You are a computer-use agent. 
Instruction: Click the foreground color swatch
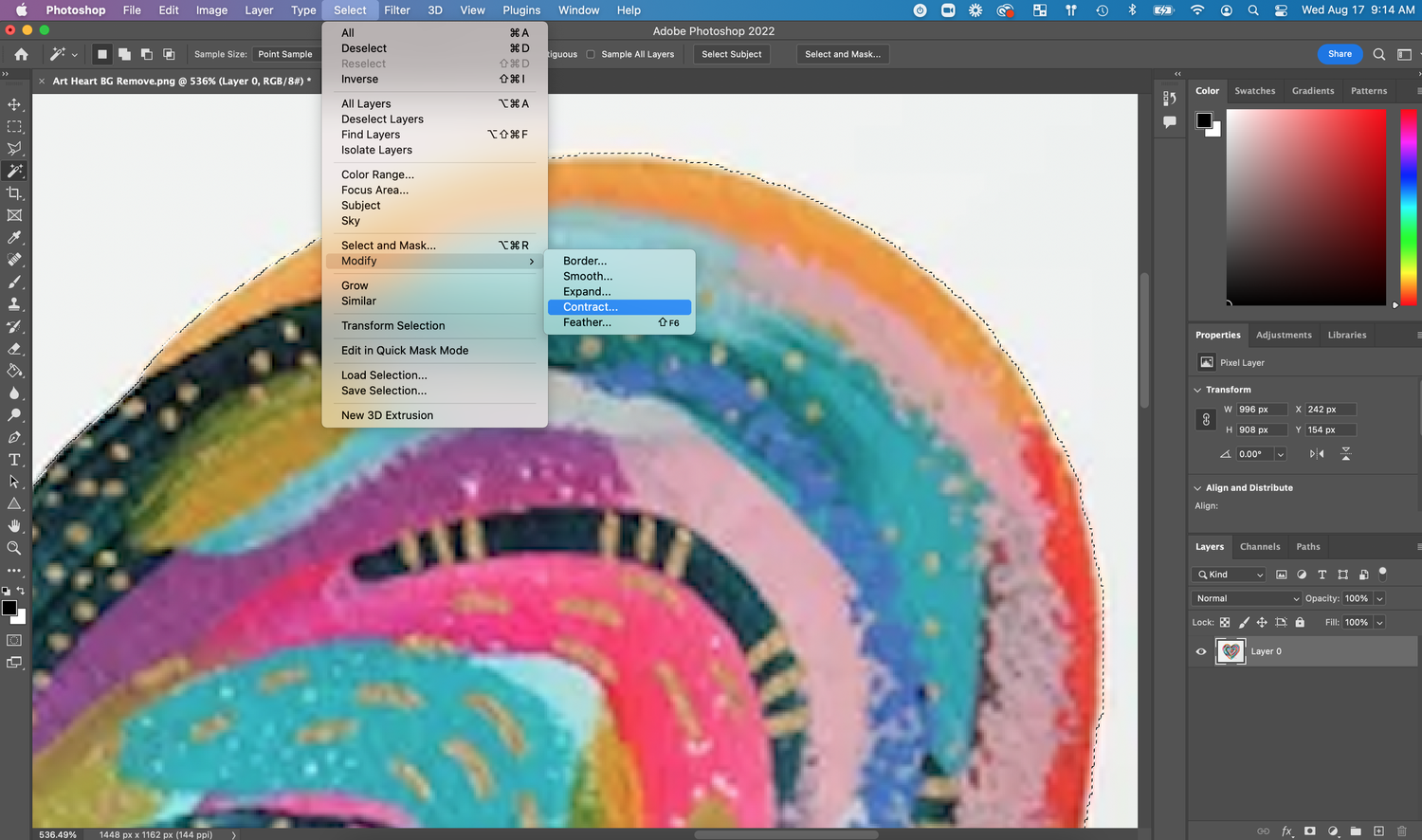click(9, 608)
